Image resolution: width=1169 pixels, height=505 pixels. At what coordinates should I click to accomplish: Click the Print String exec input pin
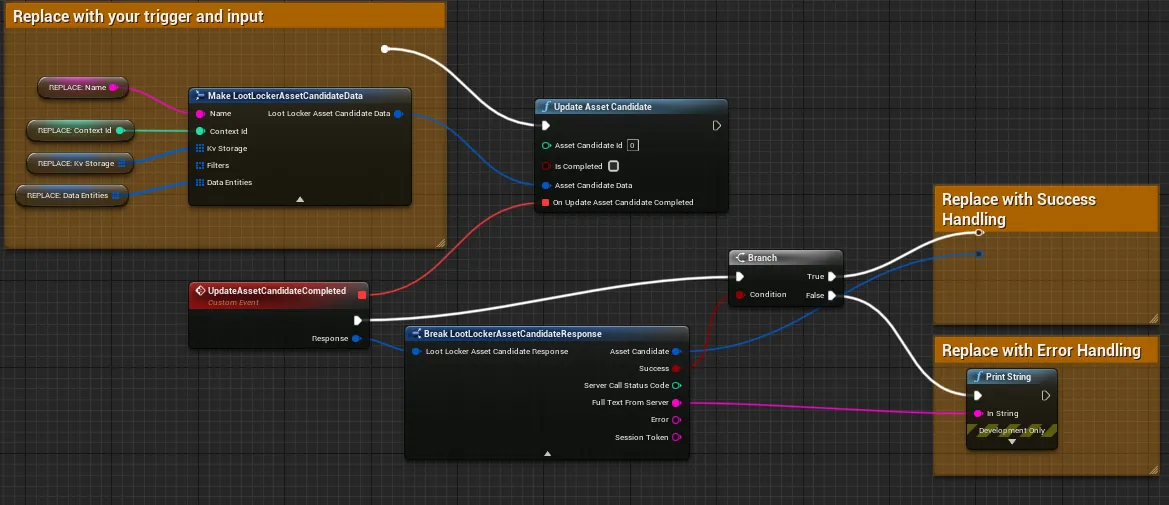(x=977, y=395)
